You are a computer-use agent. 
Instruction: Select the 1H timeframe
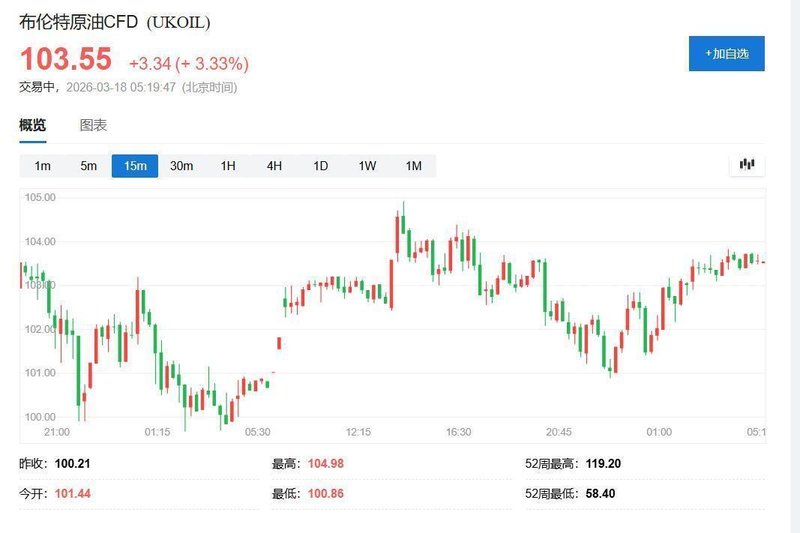click(x=228, y=166)
